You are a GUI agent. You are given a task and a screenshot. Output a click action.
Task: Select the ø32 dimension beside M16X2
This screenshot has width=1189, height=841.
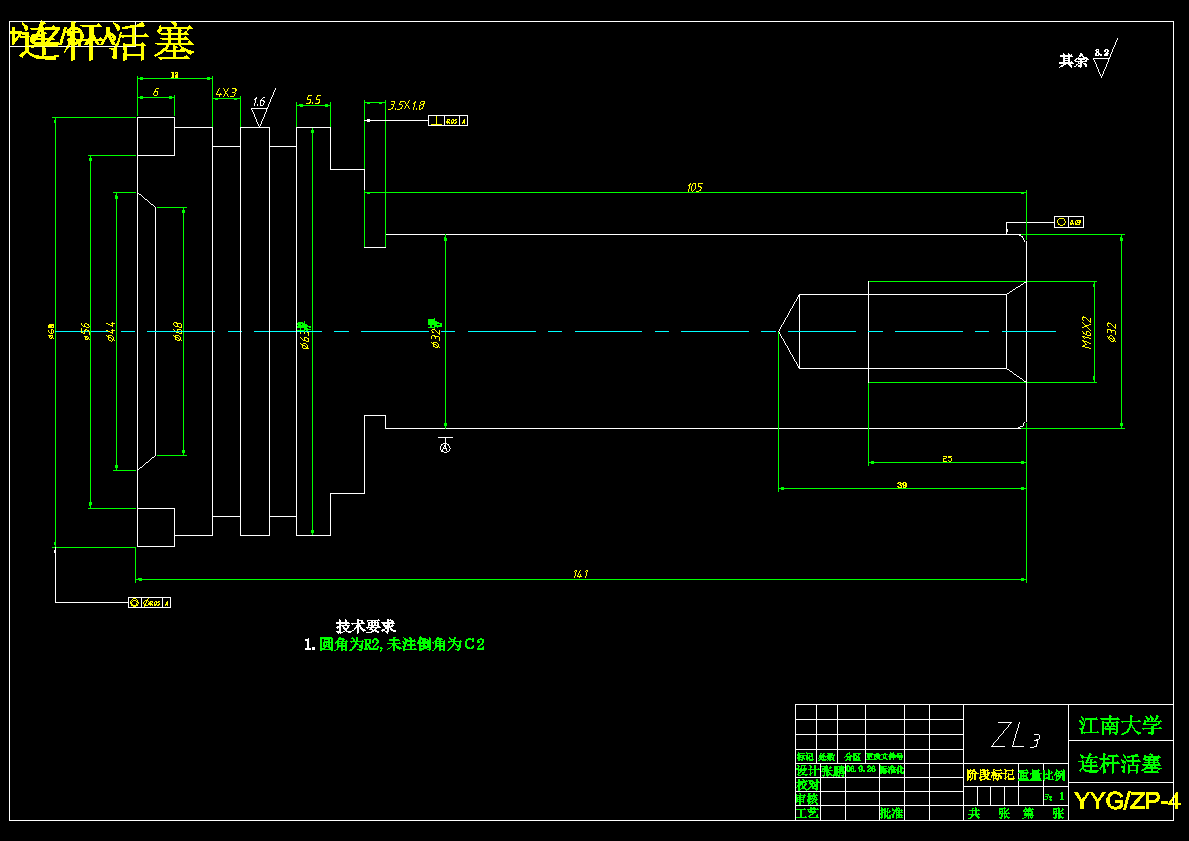click(x=1112, y=332)
